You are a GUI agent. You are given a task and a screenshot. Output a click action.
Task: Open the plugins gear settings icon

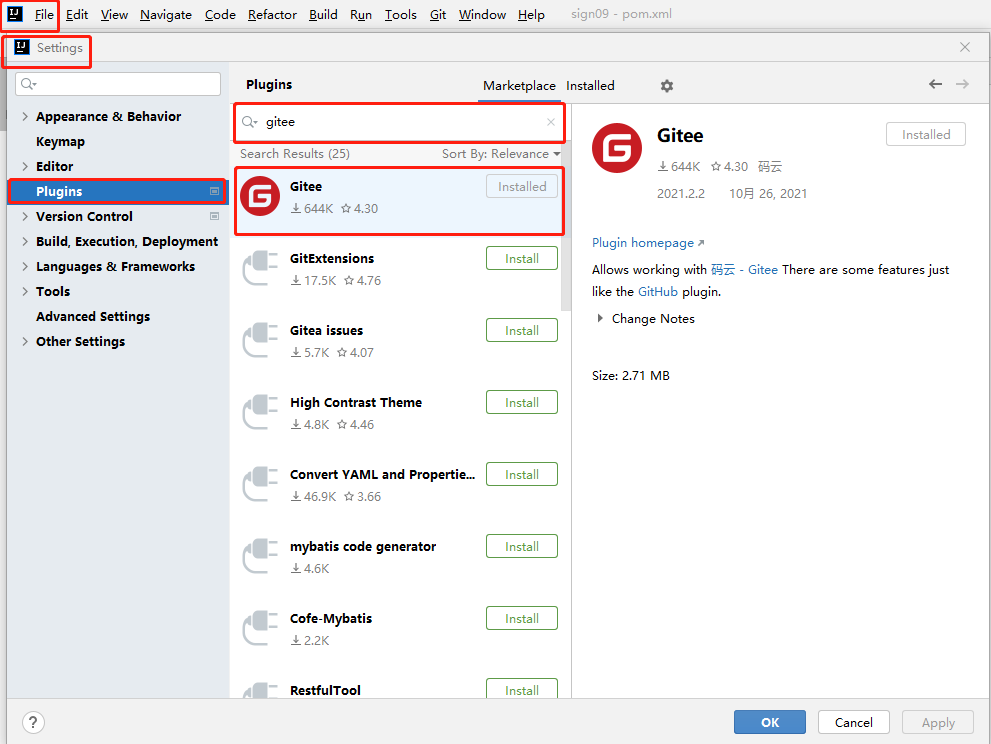667,85
